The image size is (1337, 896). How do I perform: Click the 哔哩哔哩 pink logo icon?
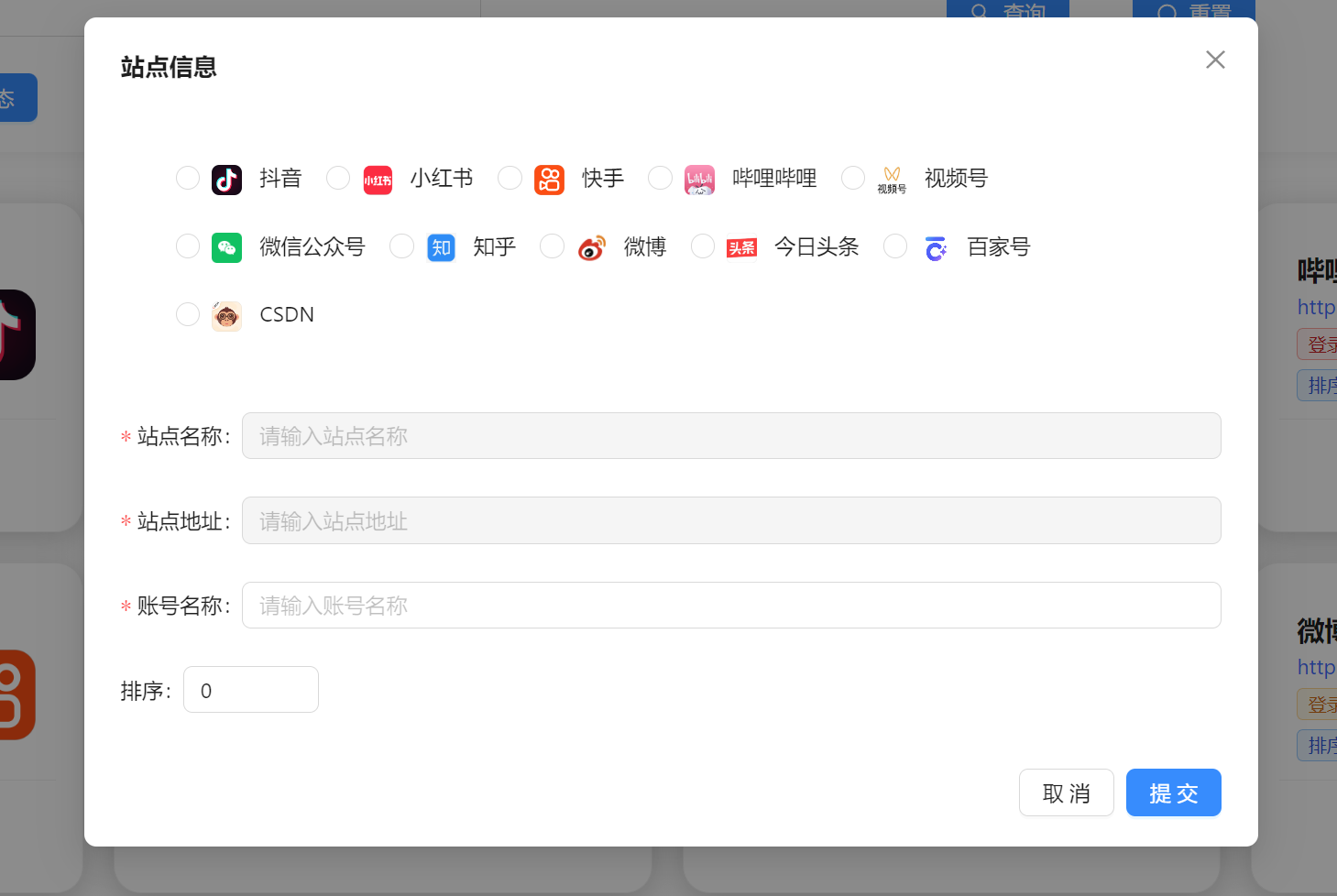pos(700,180)
